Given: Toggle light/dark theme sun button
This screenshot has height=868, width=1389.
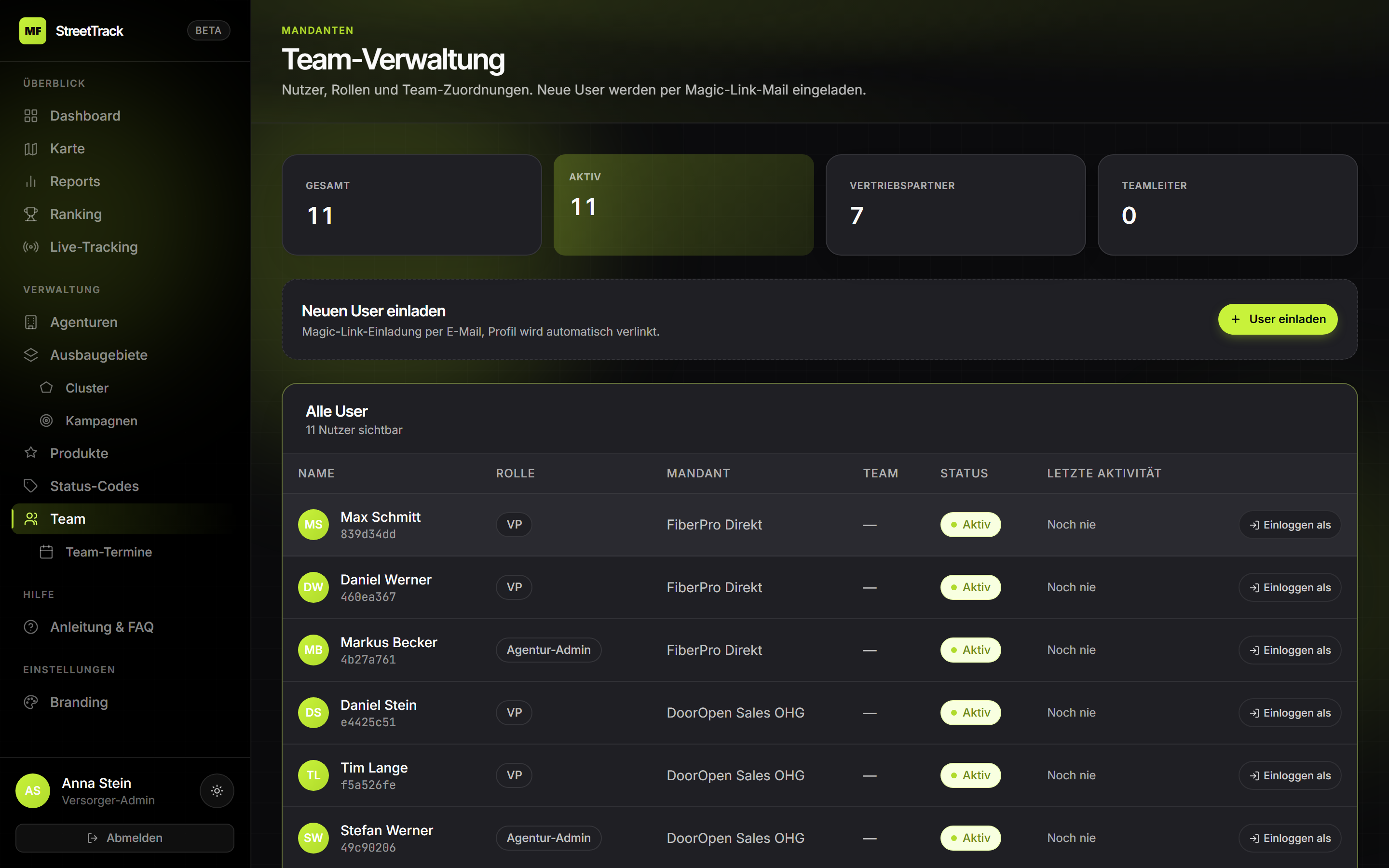Looking at the screenshot, I should tap(217, 790).
